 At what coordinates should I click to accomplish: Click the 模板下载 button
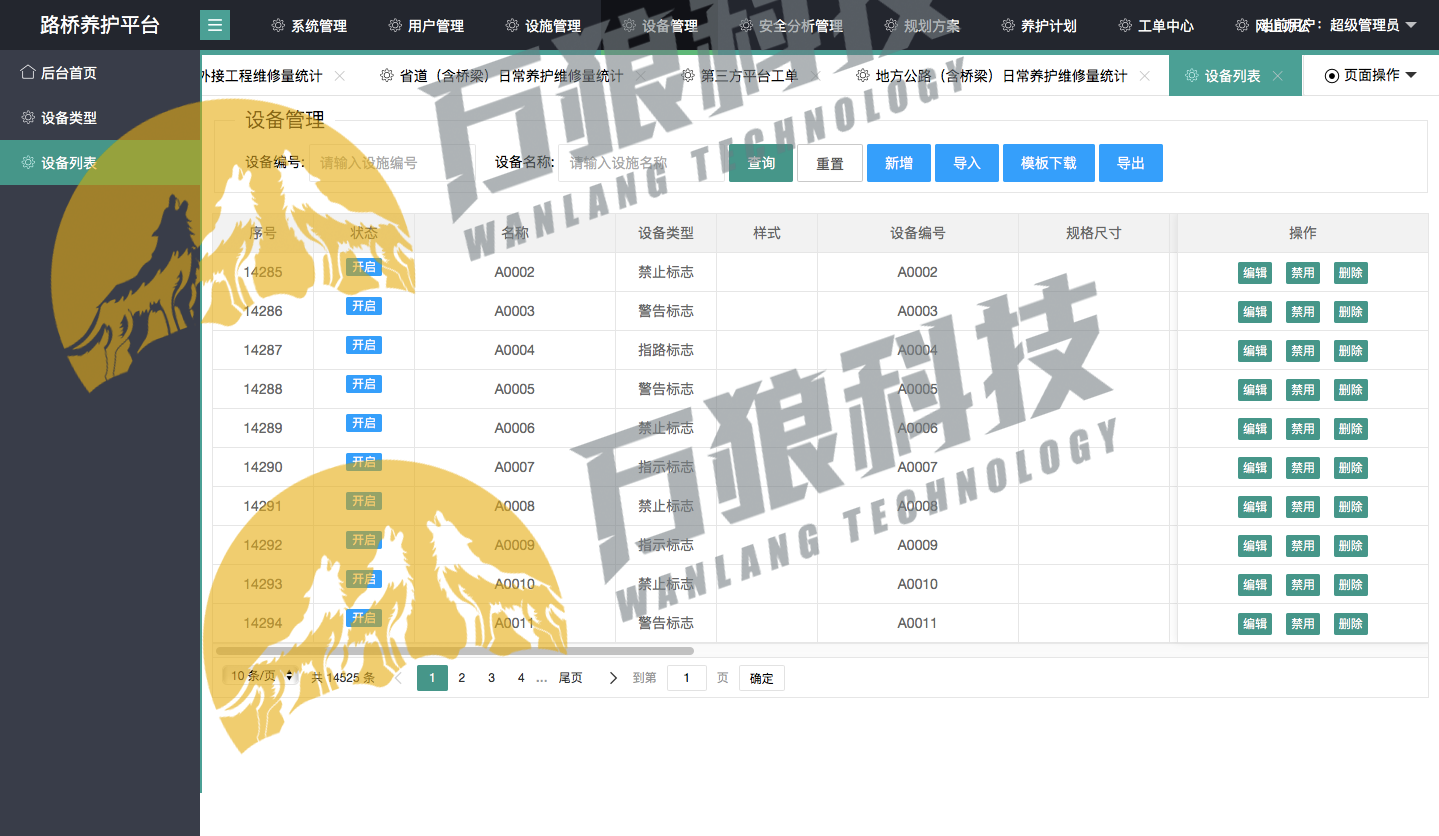[x=1049, y=163]
